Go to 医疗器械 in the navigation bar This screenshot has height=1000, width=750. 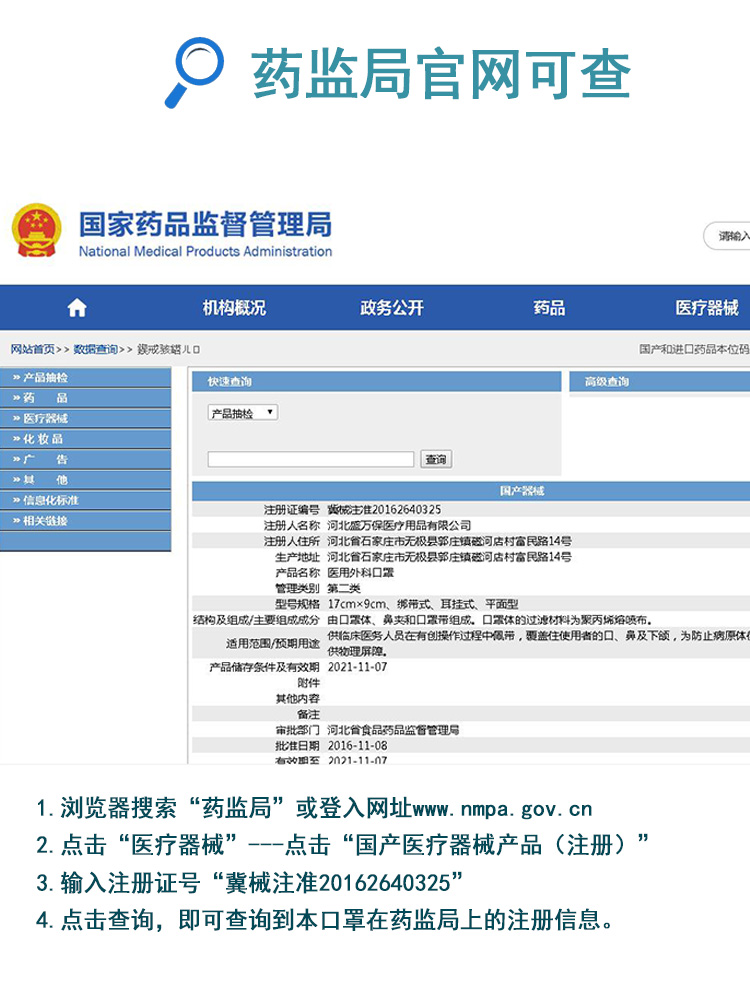point(706,308)
